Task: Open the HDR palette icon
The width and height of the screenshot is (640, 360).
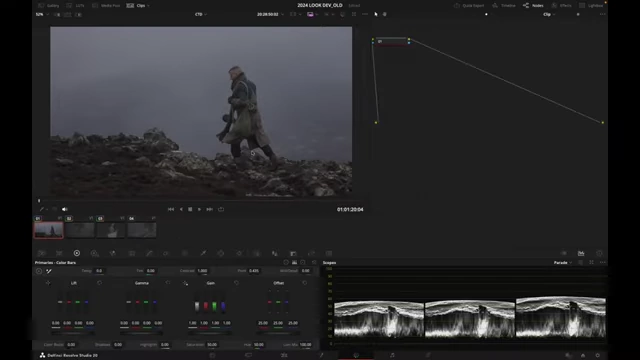Action: click(95, 253)
